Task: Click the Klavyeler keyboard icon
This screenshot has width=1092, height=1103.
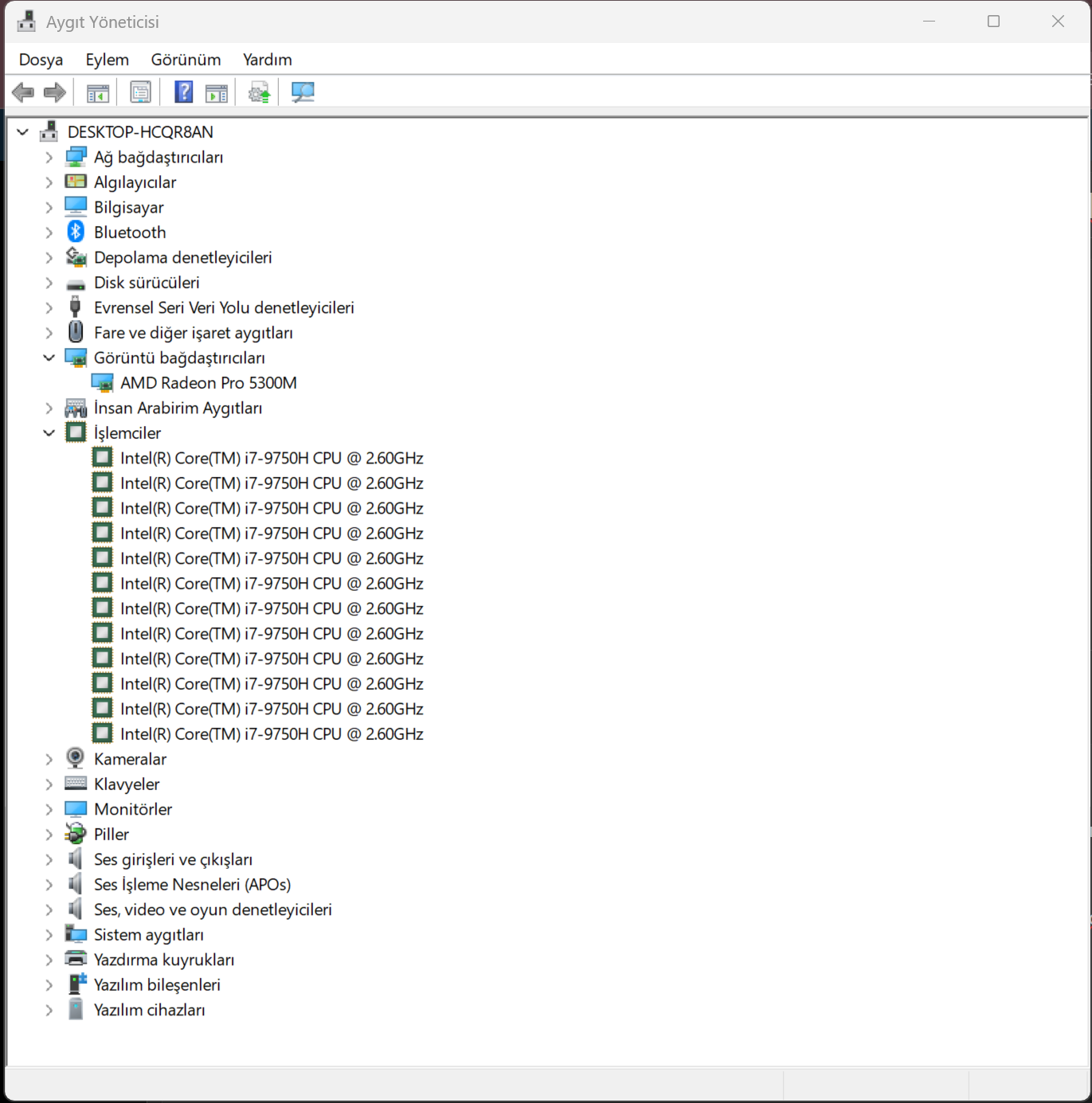Action: [x=76, y=784]
